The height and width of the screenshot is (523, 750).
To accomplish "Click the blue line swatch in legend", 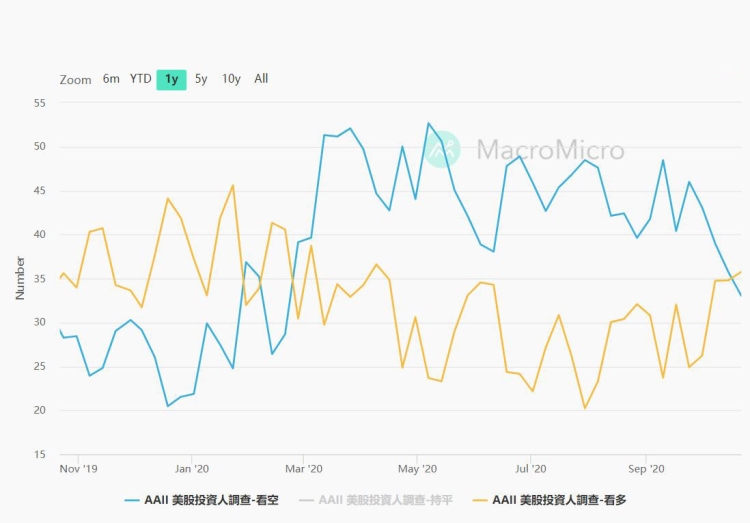I will click(132, 499).
